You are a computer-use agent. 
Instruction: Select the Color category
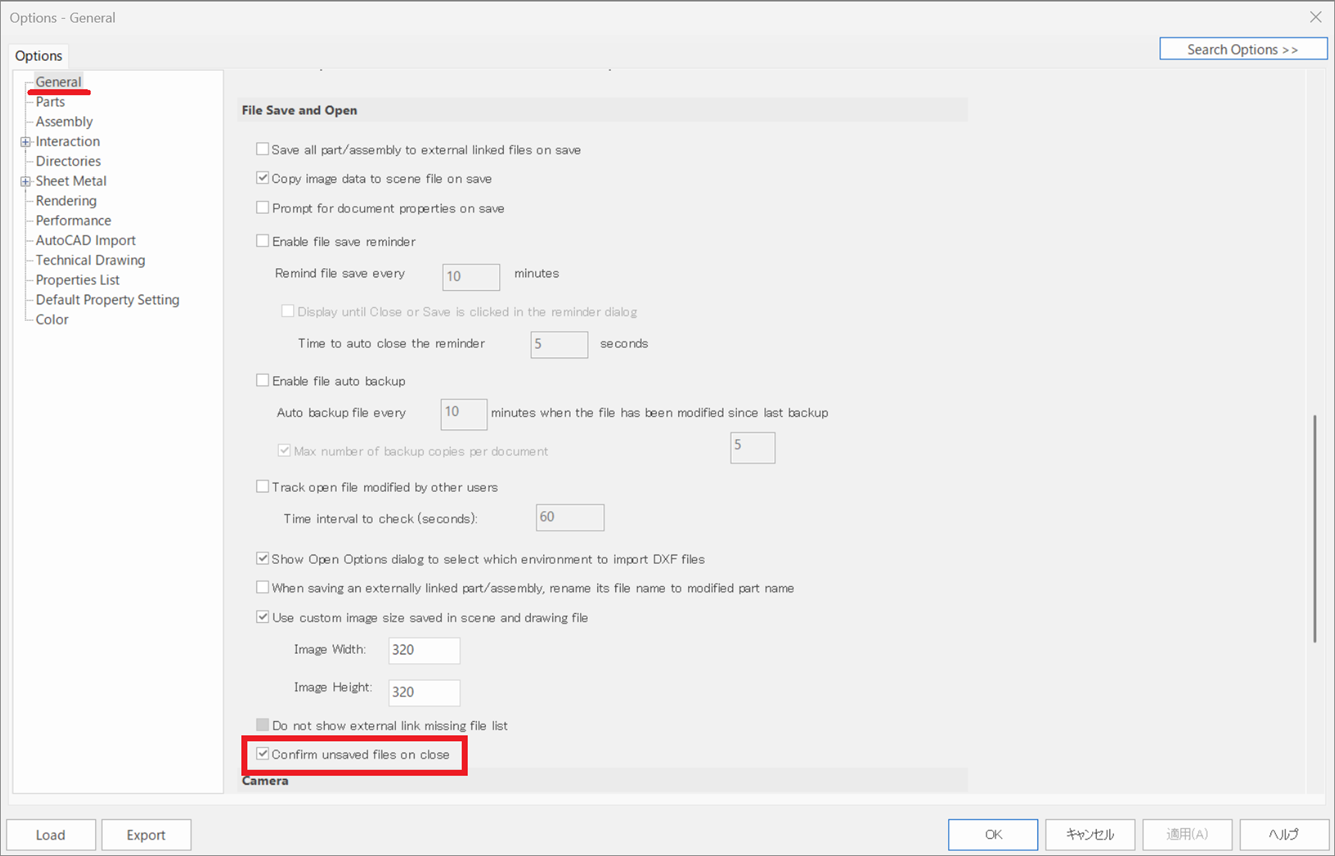click(52, 320)
